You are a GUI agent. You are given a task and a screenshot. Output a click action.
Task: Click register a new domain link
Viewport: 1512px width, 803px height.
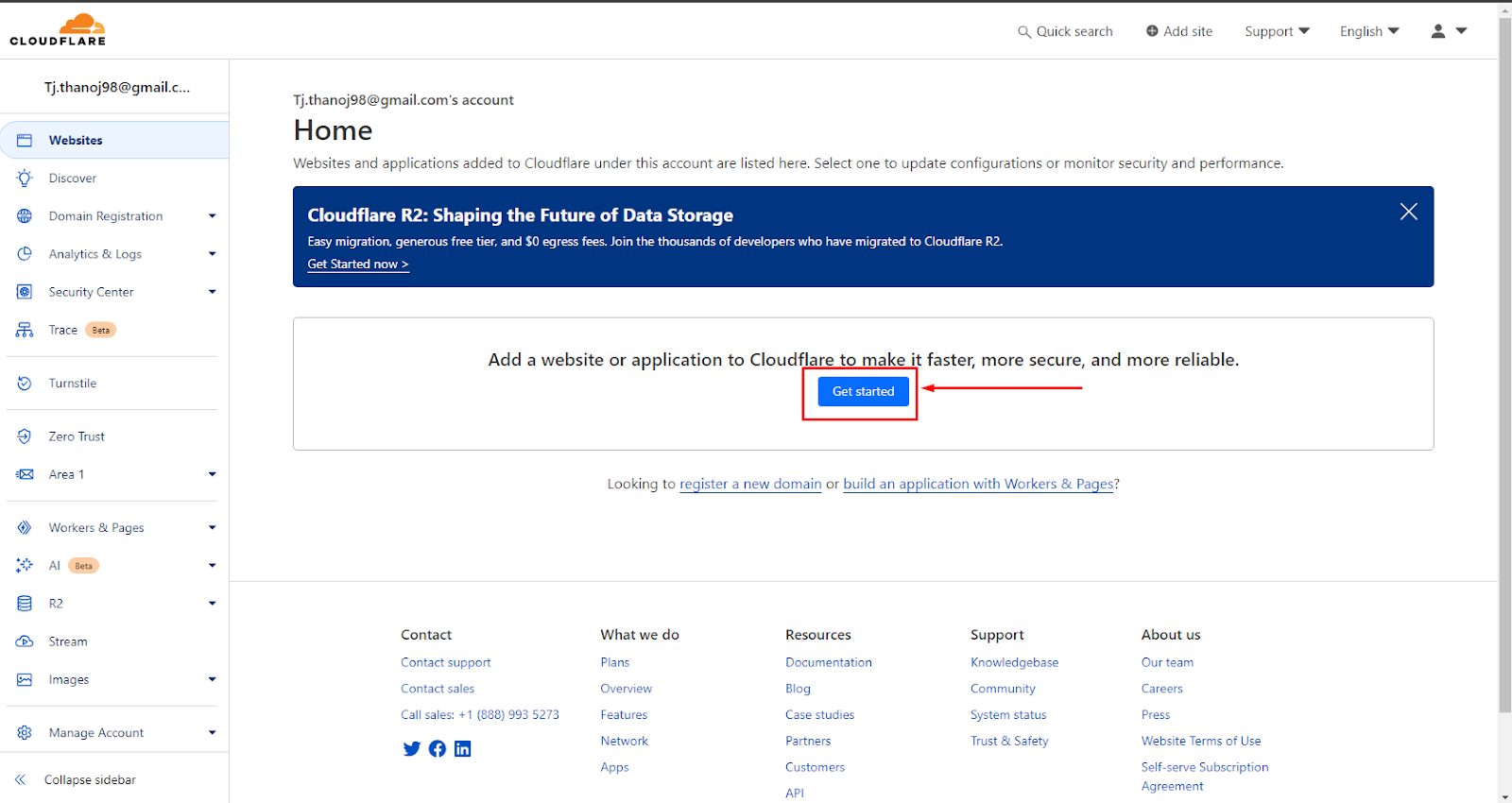tap(750, 484)
